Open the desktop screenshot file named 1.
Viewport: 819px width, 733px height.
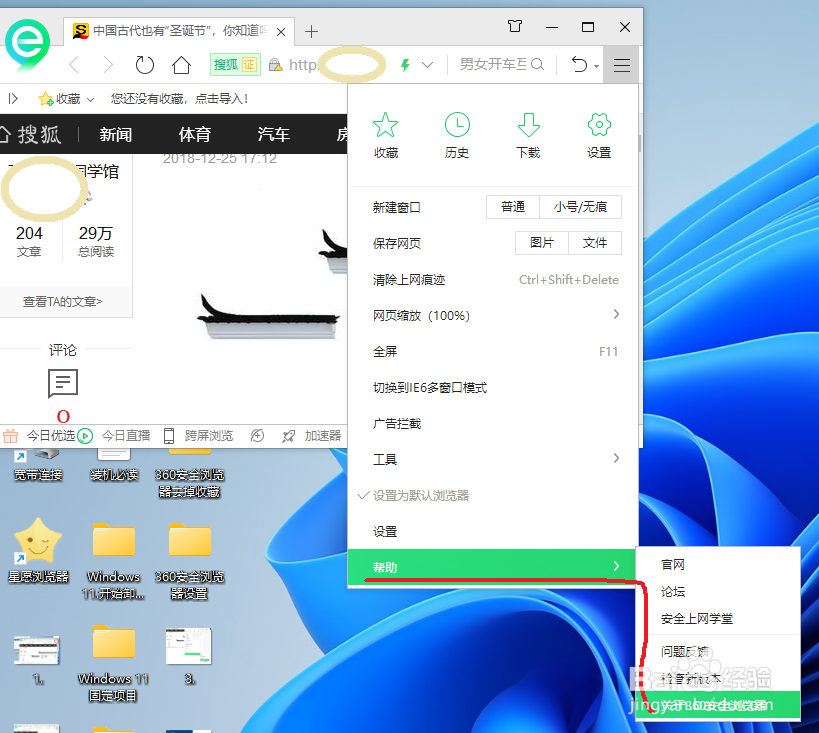point(37,660)
